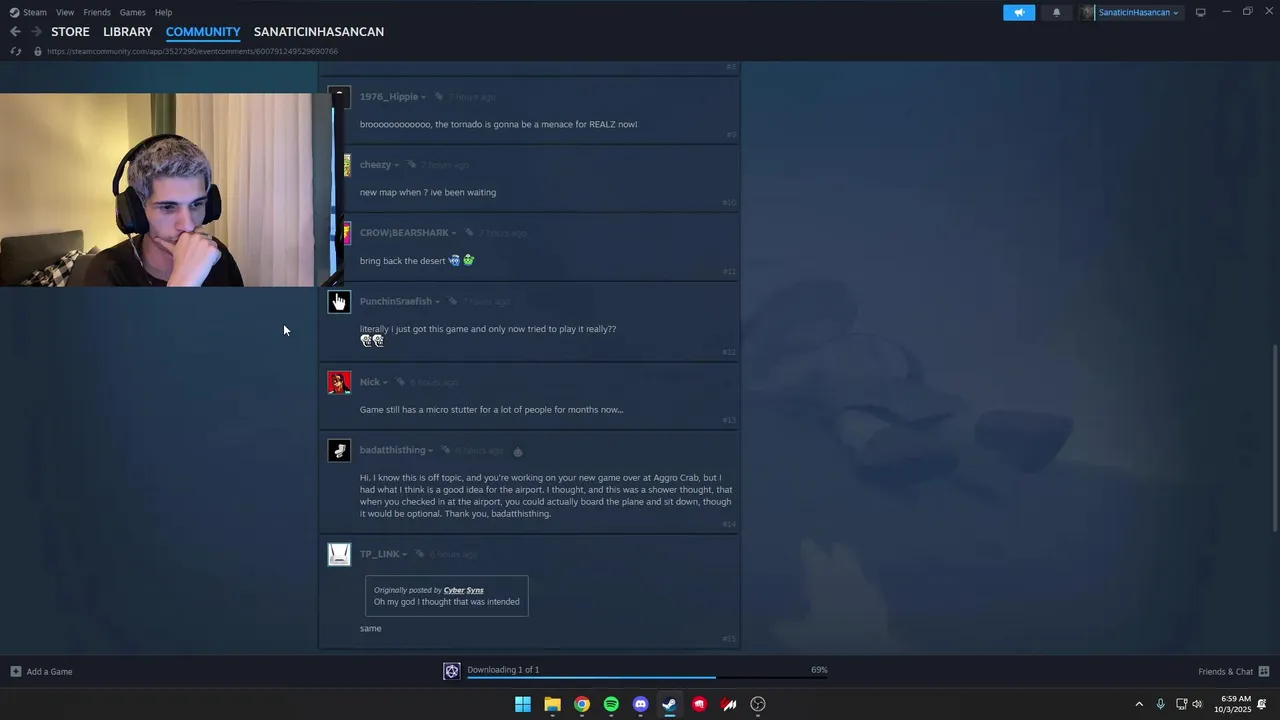Click the award icon on badatthisthing's comment
The image size is (1280, 720).
click(x=446, y=450)
